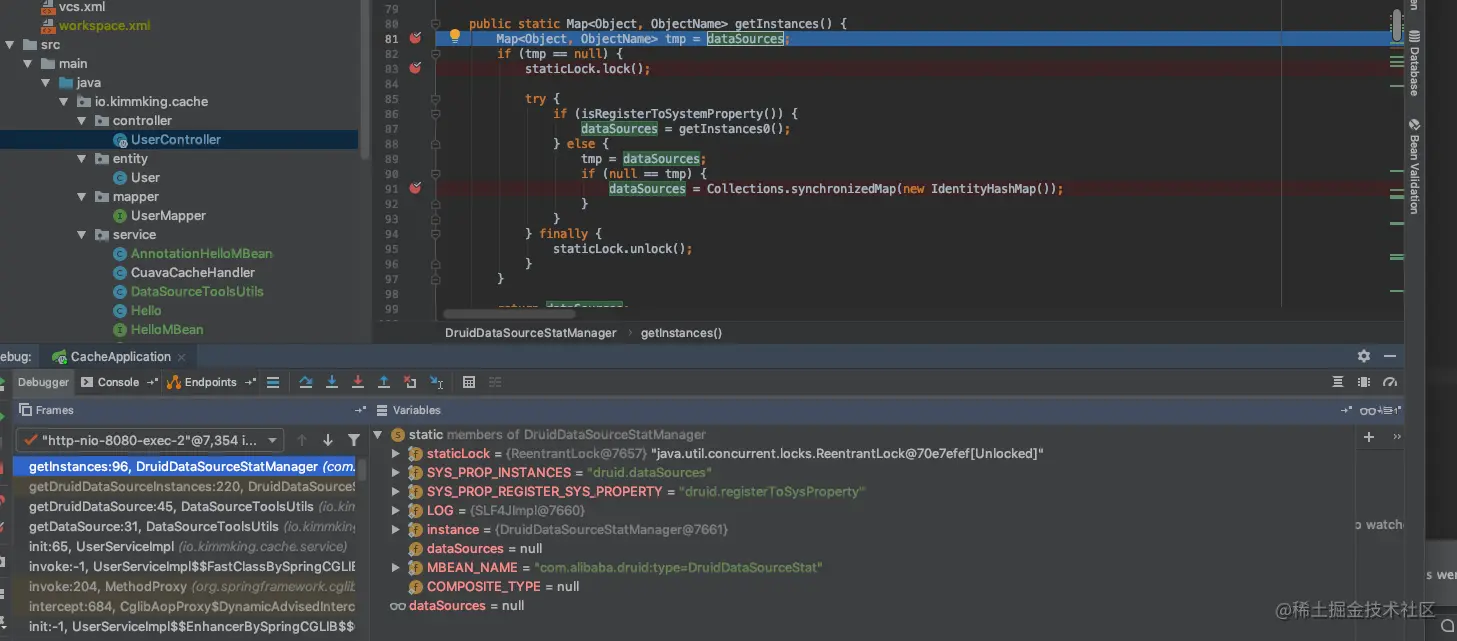Viewport: 1457px width, 641px height.
Task: Close the CacheApplication debug tab
Action: pyautogui.click(x=181, y=357)
